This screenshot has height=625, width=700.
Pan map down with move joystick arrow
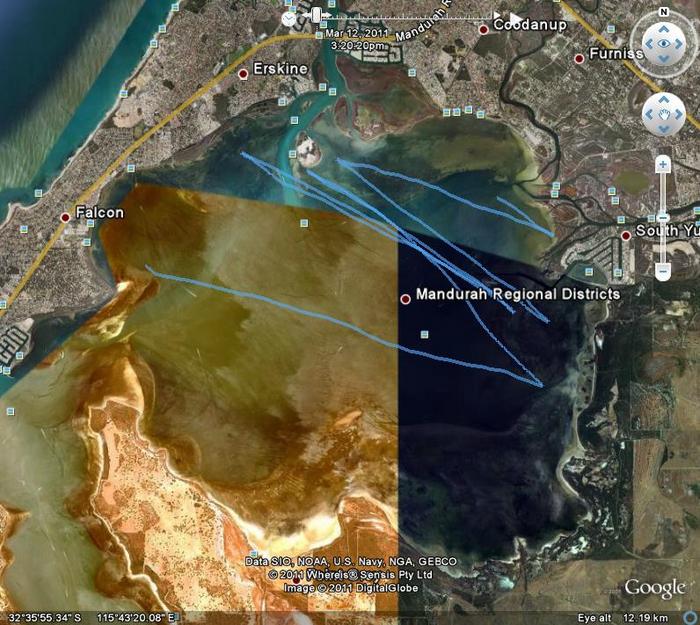tap(663, 130)
